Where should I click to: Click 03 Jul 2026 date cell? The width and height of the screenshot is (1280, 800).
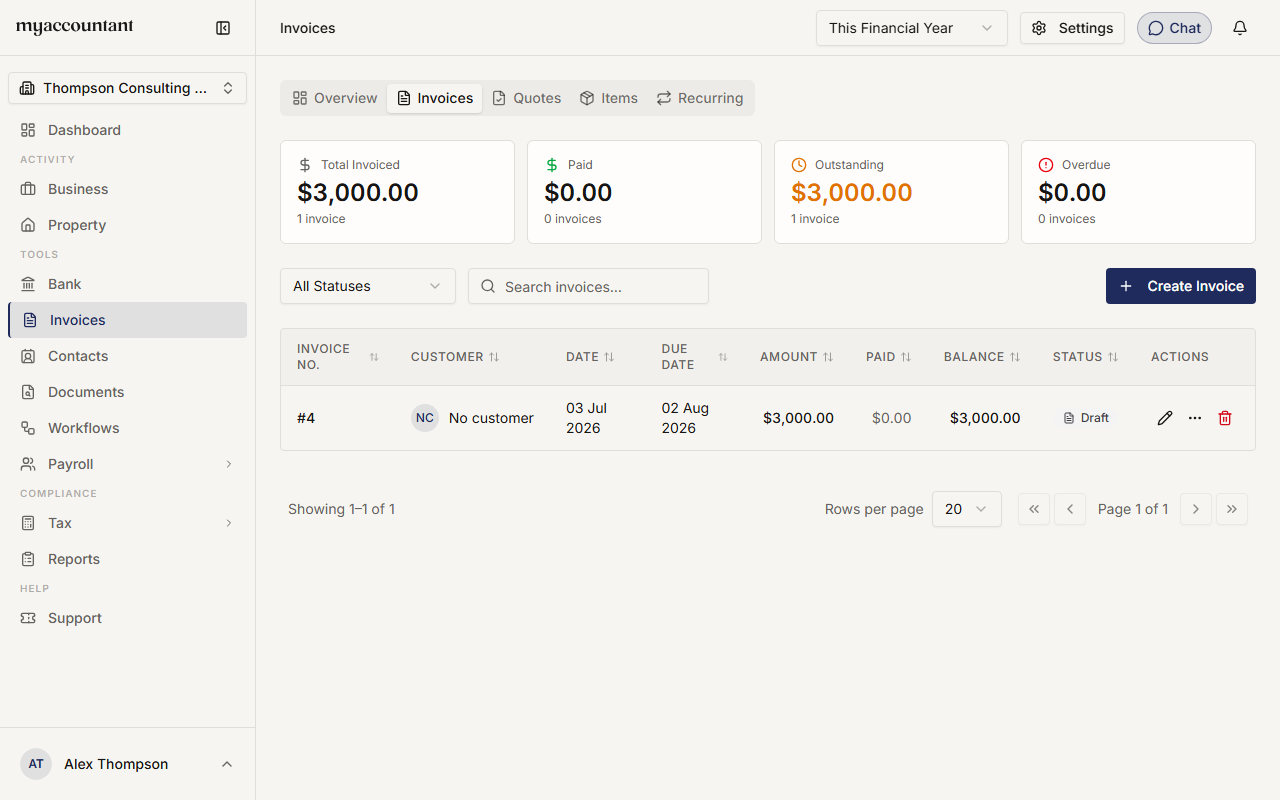pyautogui.click(x=587, y=418)
